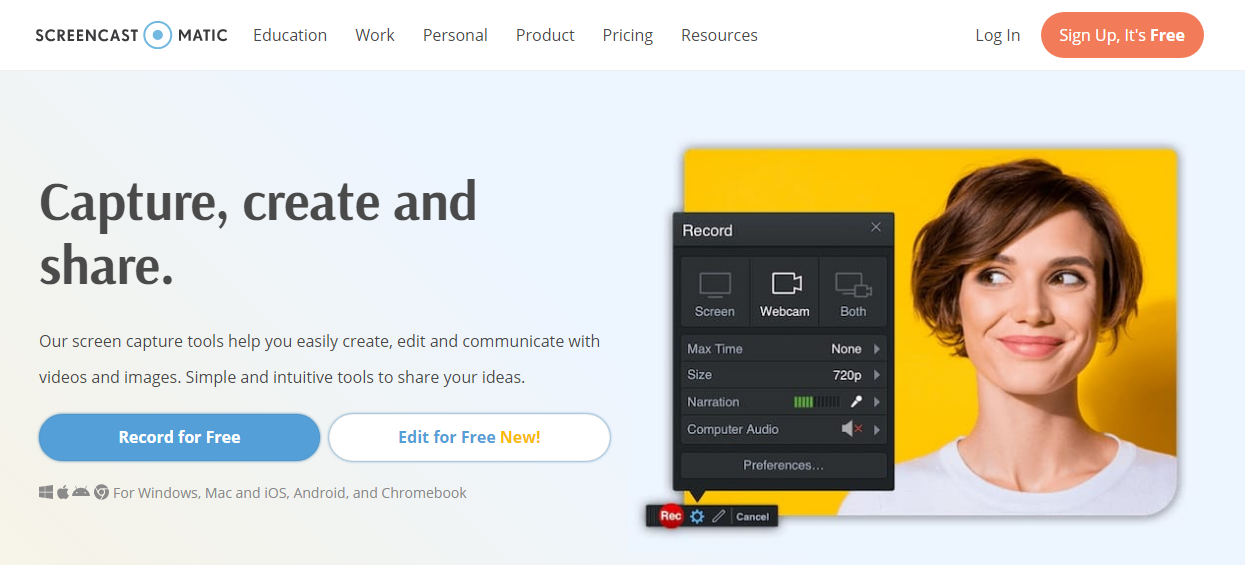Click the gear settings icon beside Rec
The image size is (1245, 565).
[x=698, y=516]
